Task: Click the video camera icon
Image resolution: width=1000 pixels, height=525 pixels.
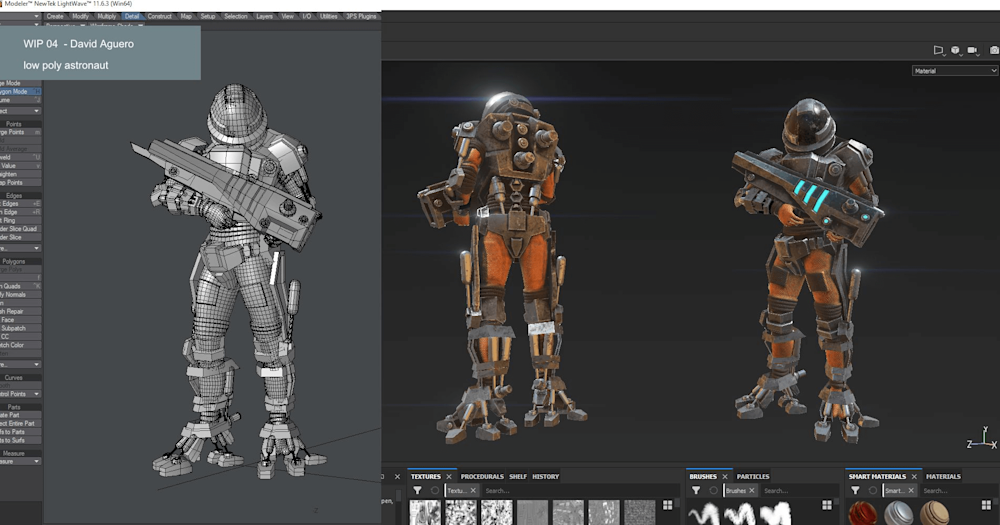Action: click(973, 50)
